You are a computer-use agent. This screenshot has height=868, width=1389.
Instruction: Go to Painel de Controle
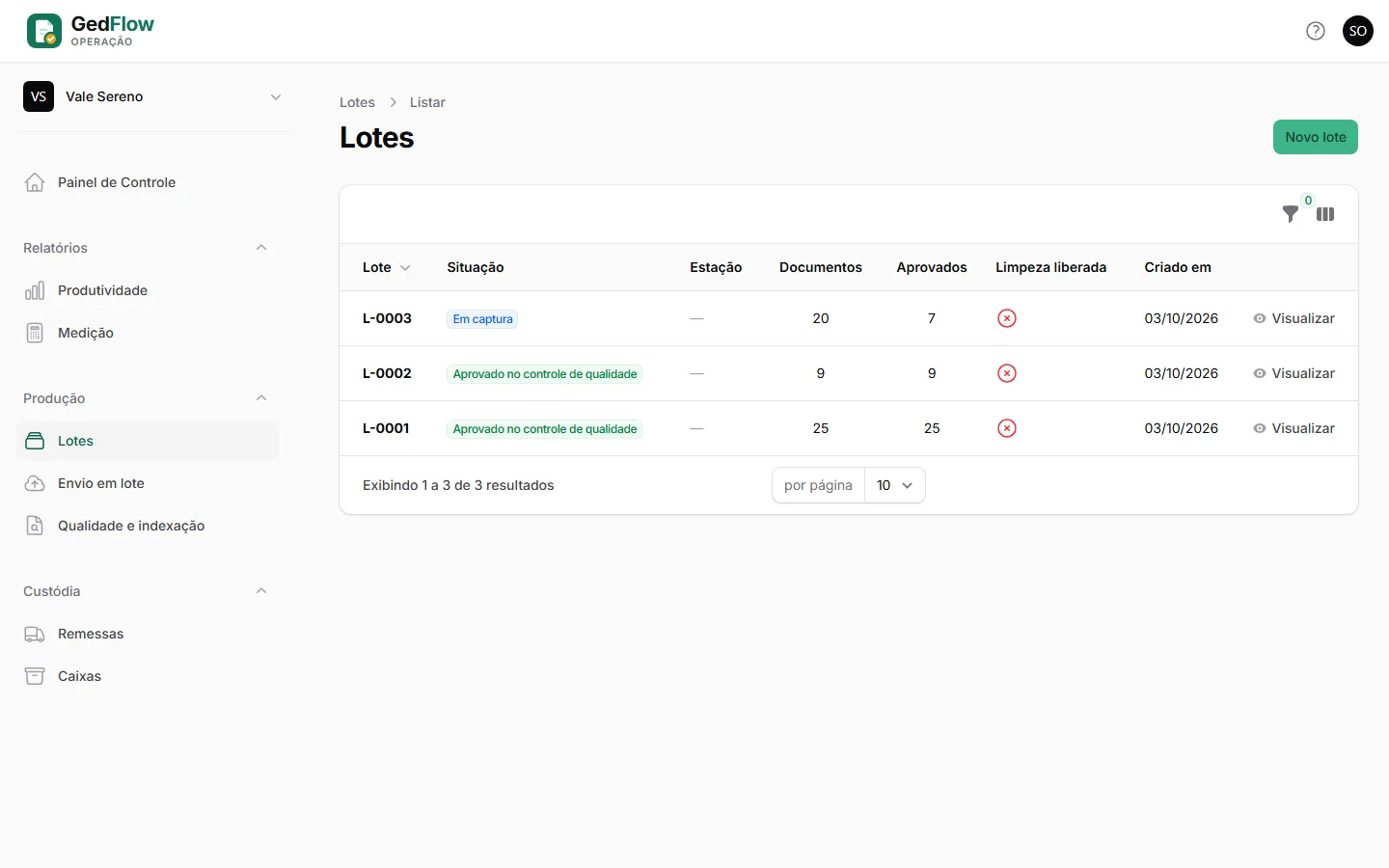[x=147, y=182]
